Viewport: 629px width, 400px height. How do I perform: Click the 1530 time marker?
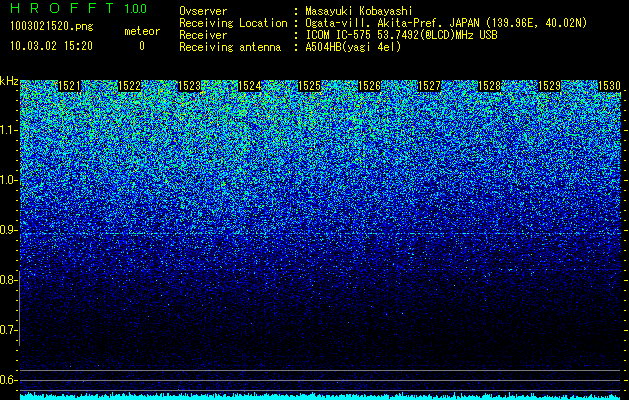coord(609,86)
